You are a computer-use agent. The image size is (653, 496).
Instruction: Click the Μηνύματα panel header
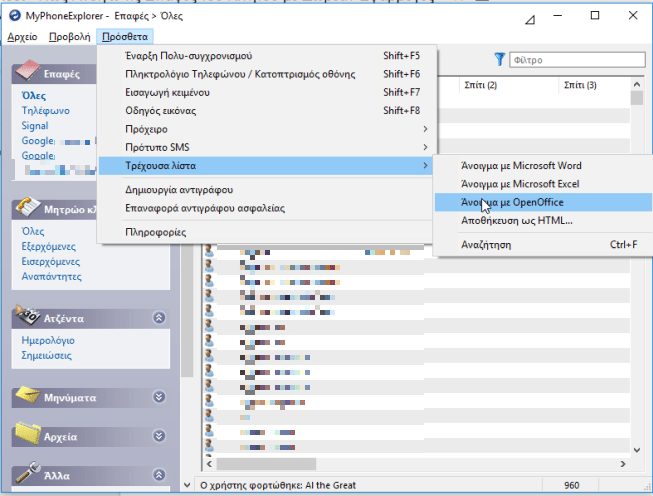click(91, 398)
